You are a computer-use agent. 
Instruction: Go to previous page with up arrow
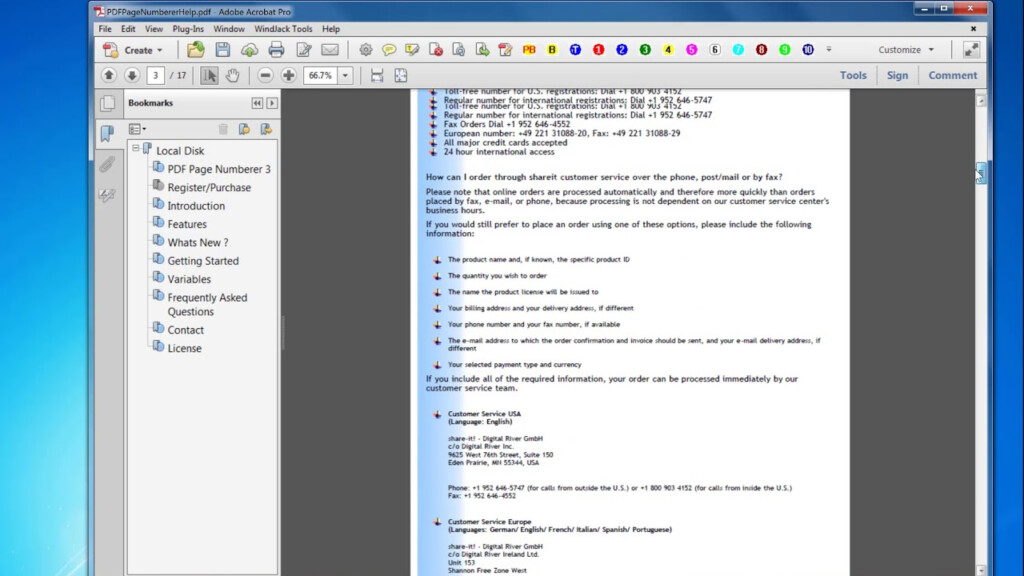pos(109,75)
